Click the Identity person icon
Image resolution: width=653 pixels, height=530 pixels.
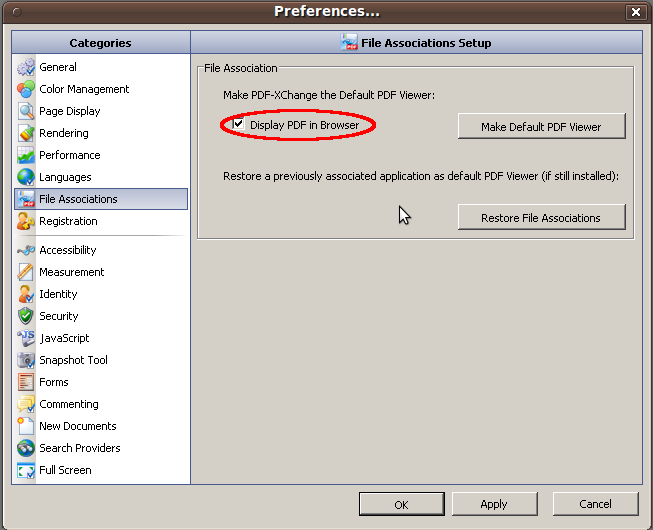[26, 294]
